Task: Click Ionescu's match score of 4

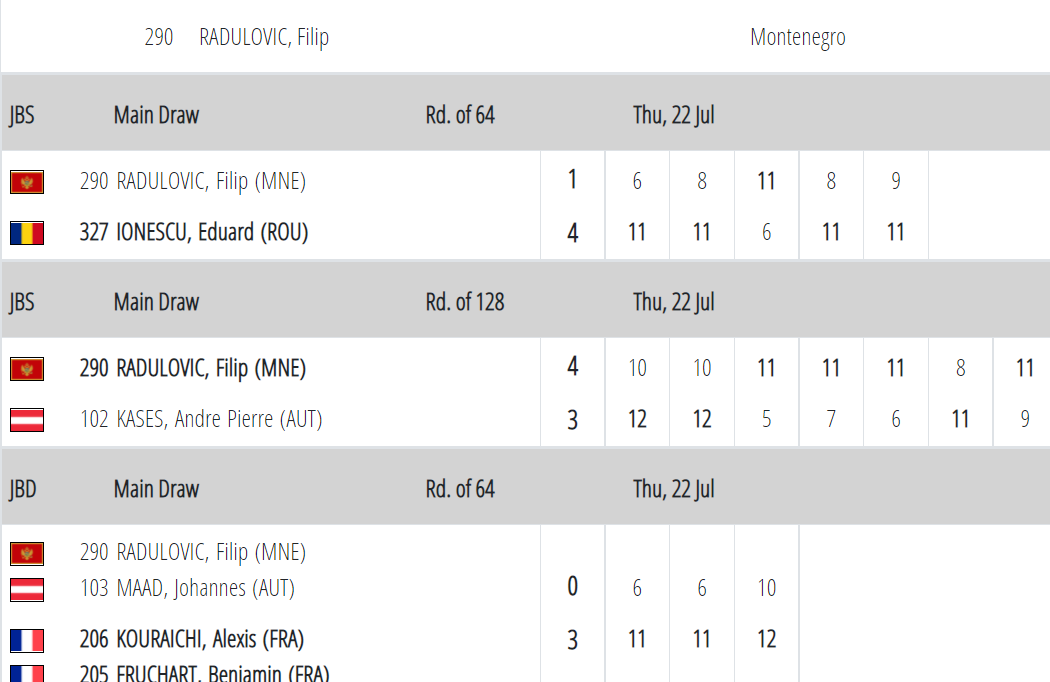Action: [572, 233]
